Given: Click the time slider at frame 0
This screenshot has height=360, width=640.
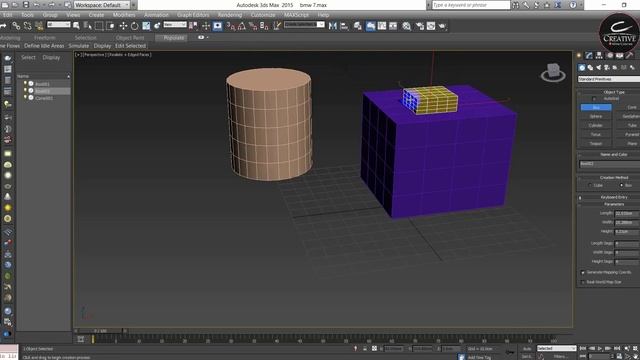Looking at the screenshot, I should click(x=100, y=331).
